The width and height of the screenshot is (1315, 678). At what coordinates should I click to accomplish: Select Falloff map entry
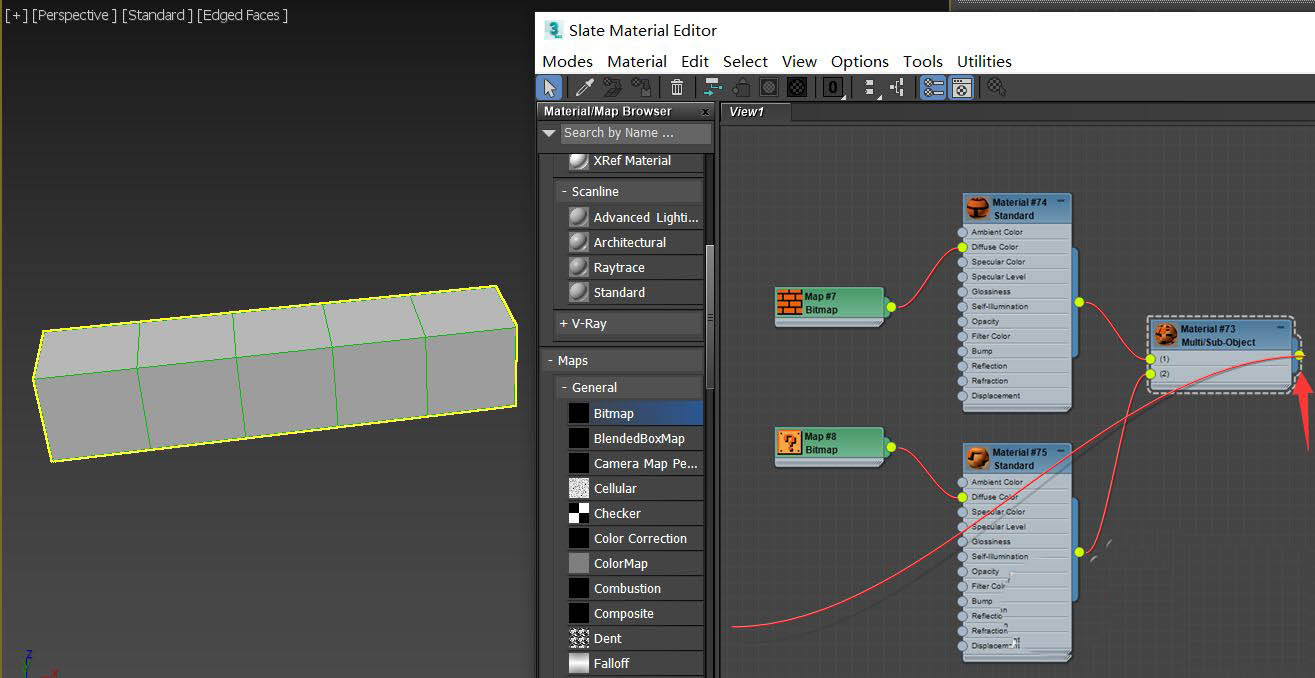pos(634,663)
